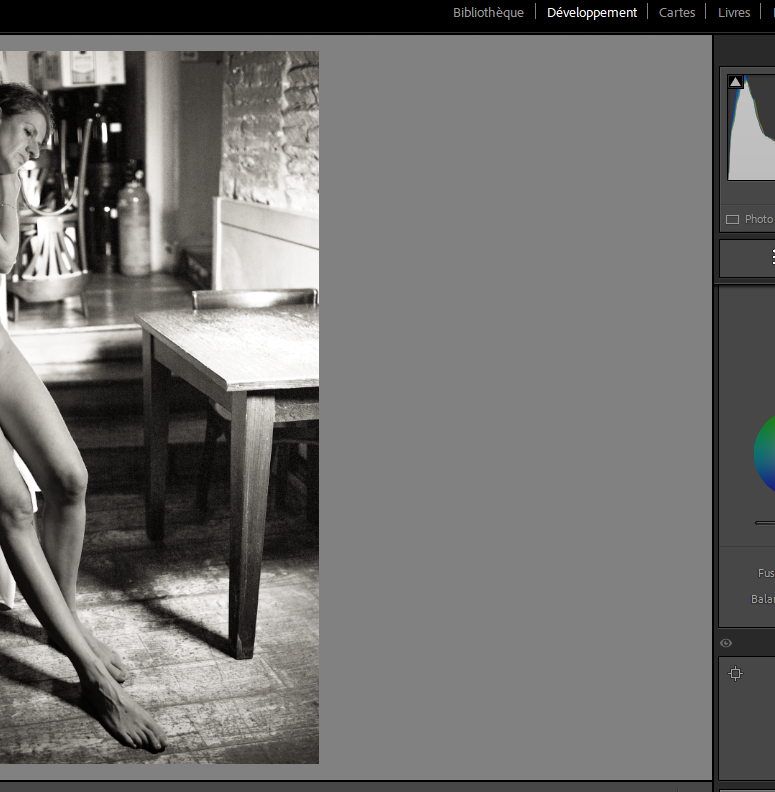The width and height of the screenshot is (775, 792).
Task: Click the tool strip edit icon
Action: pyautogui.click(x=771, y=258)
